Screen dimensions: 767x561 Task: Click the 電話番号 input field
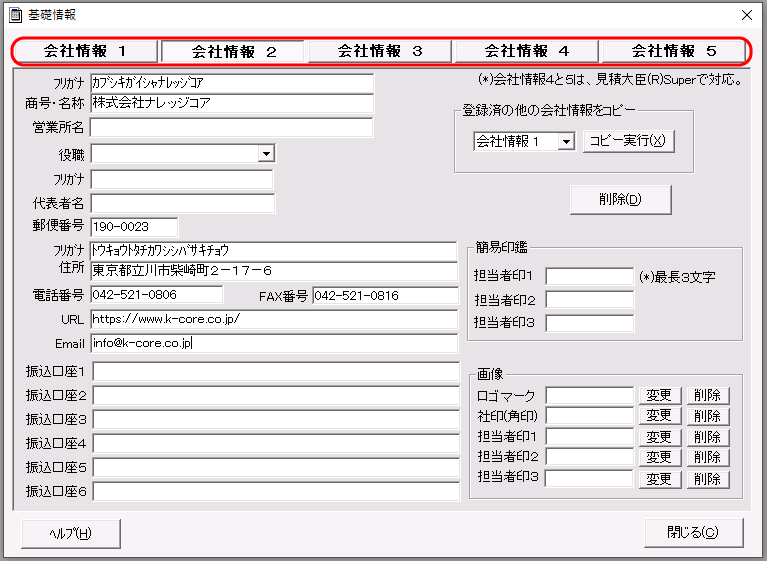157,295
